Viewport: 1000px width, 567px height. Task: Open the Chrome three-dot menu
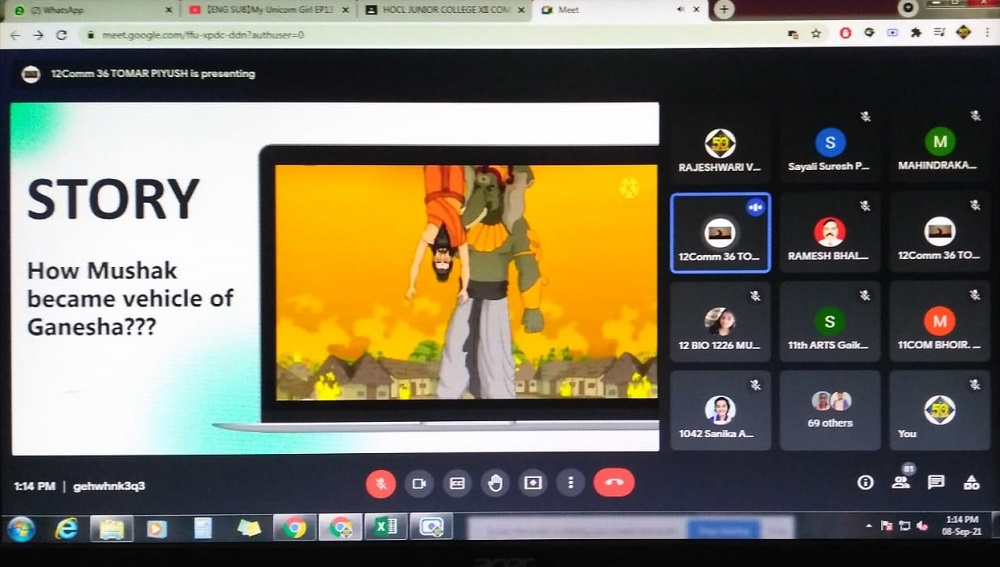coord(987,32)
